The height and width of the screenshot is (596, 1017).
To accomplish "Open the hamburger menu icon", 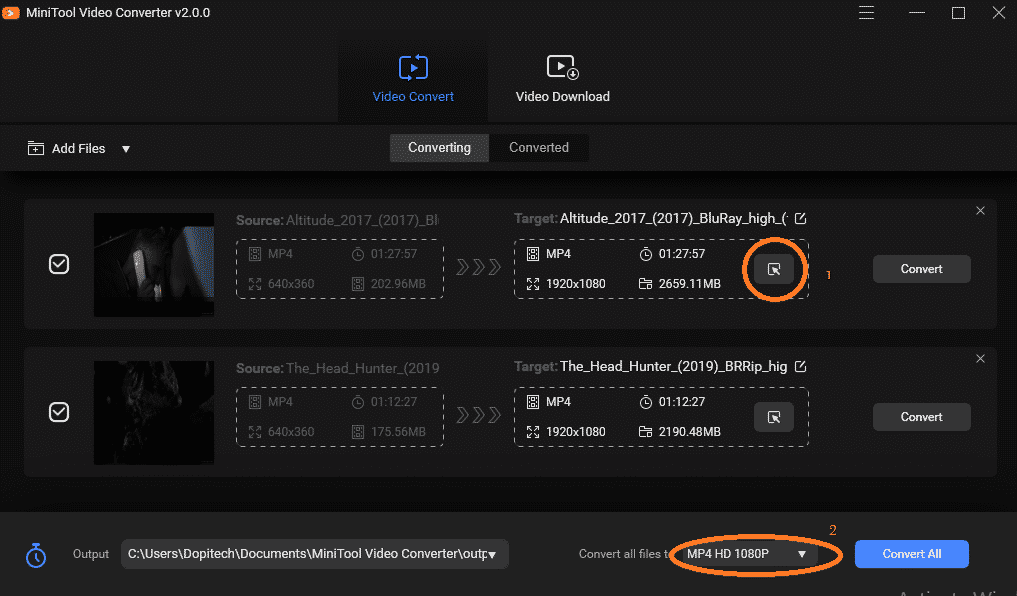I will [x=866, y=13].
